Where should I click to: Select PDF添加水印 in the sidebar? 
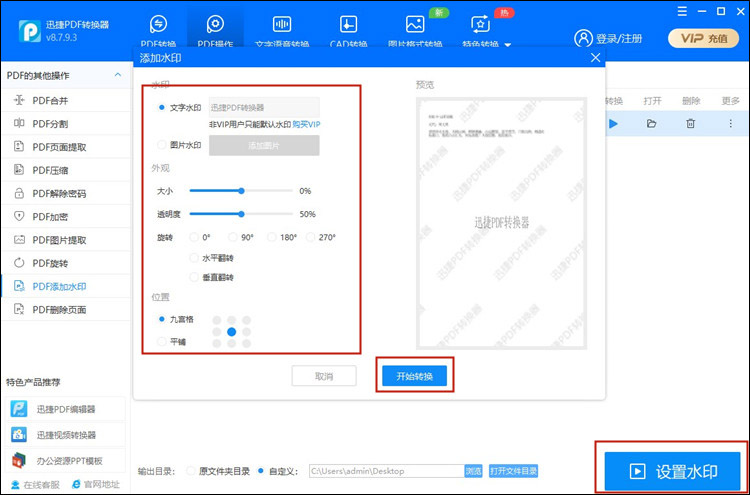coord(66,286)
